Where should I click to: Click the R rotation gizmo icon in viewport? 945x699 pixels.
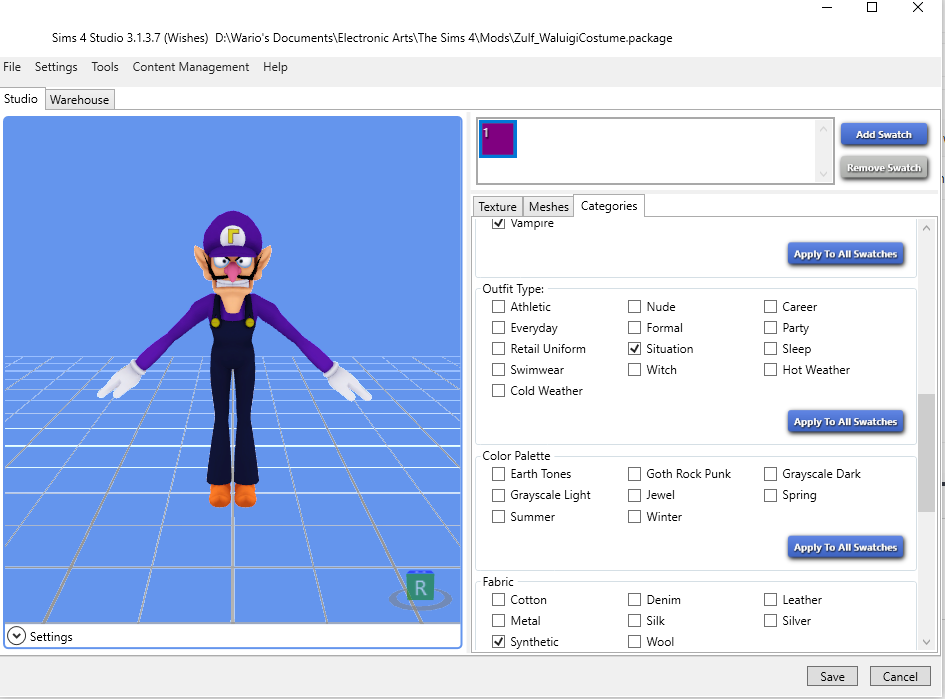420,589
